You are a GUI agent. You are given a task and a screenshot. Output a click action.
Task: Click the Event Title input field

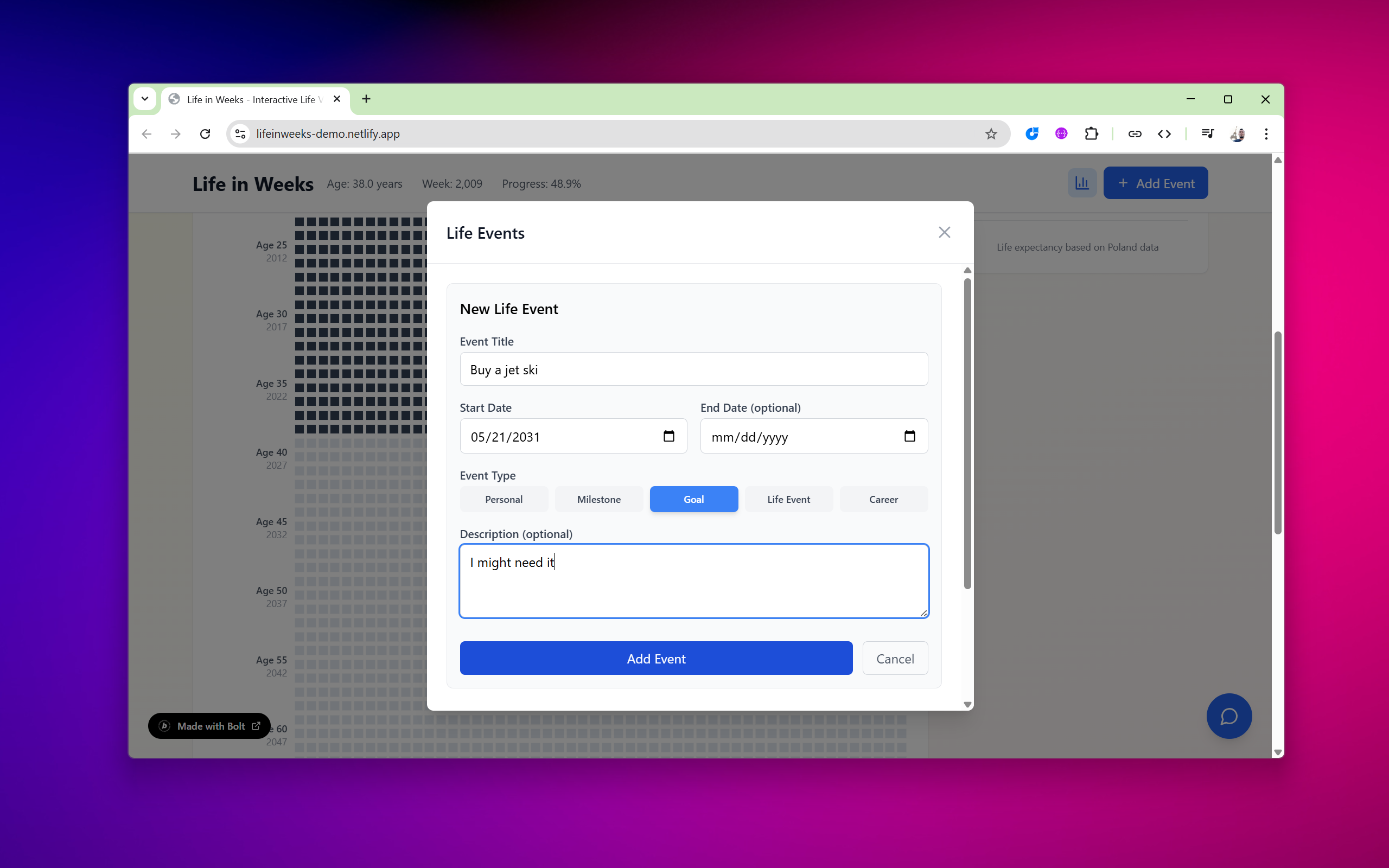coord(693,369)
